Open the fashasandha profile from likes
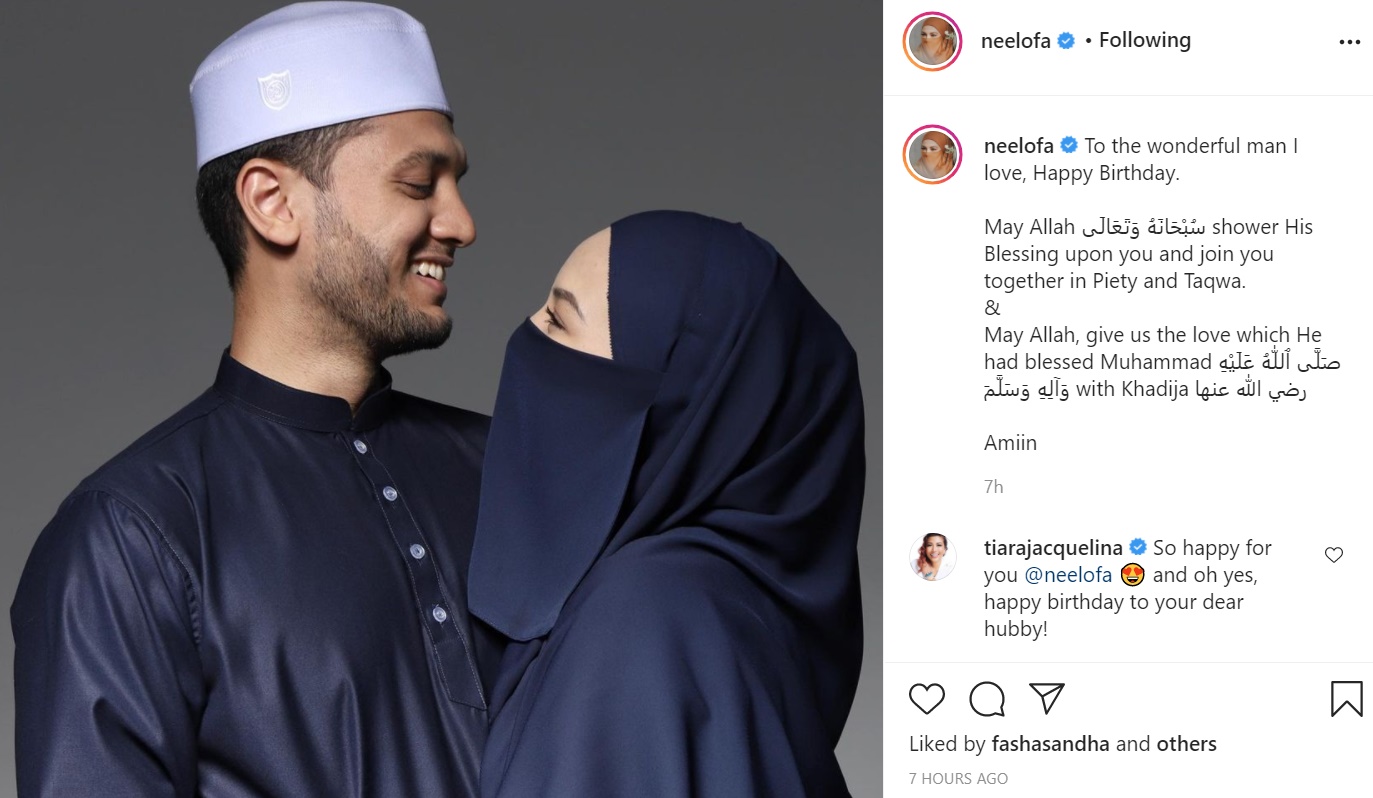This screenshot has height=798, width=1373. click(1050, 744)
